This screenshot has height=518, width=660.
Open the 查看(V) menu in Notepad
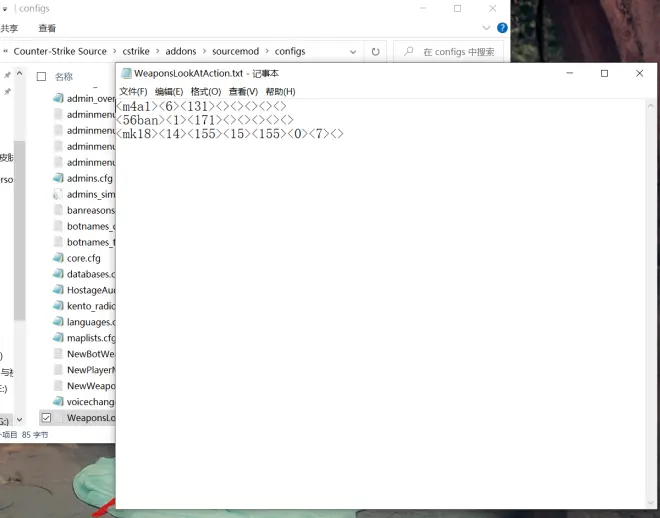pyautogui.click(x=243, y=91)
